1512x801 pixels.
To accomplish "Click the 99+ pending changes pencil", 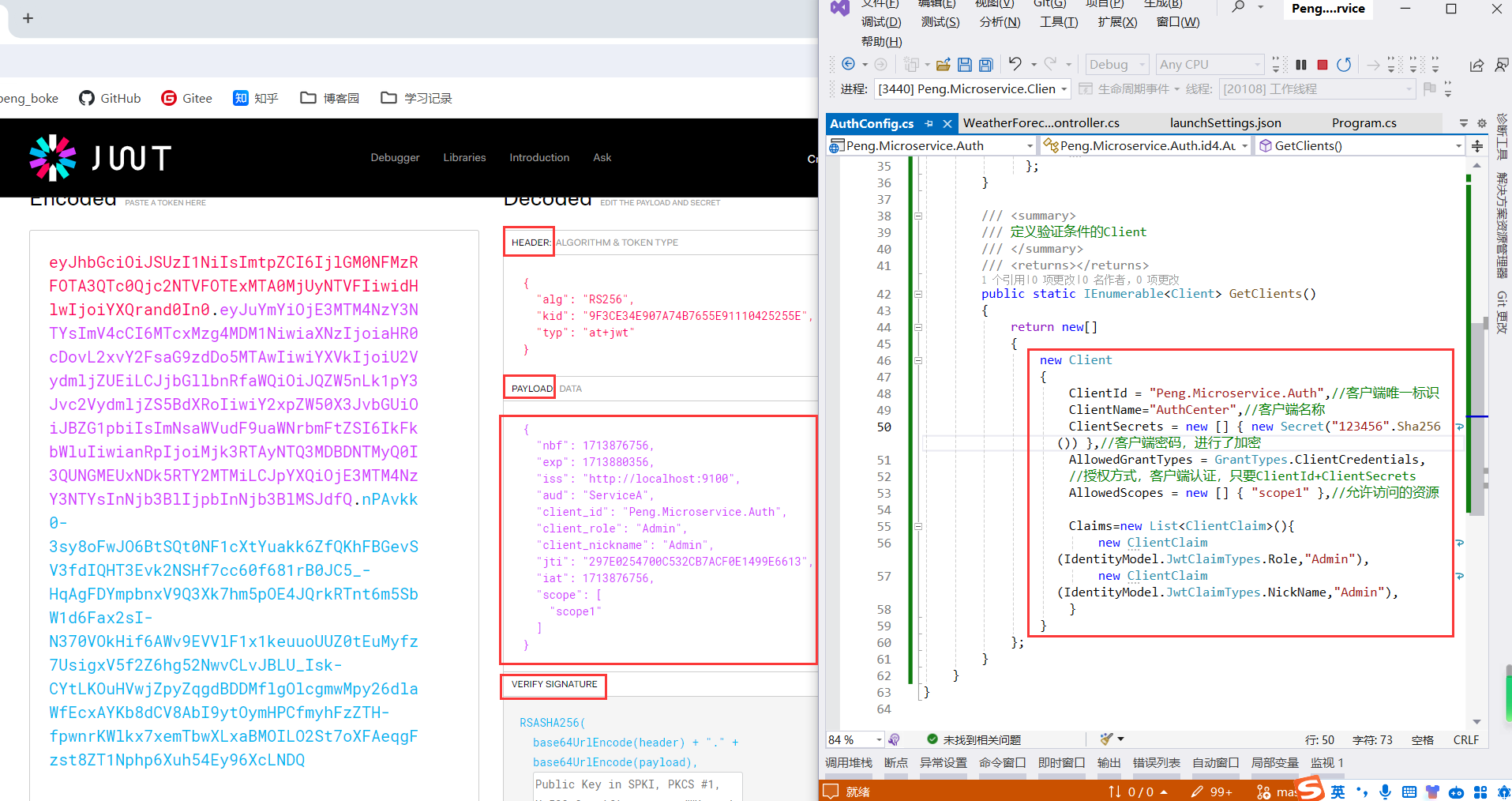I will click(x=1212, y=792).
